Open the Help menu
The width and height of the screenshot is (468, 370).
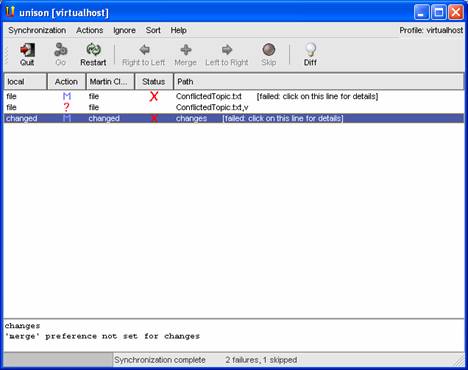[179, 30]
